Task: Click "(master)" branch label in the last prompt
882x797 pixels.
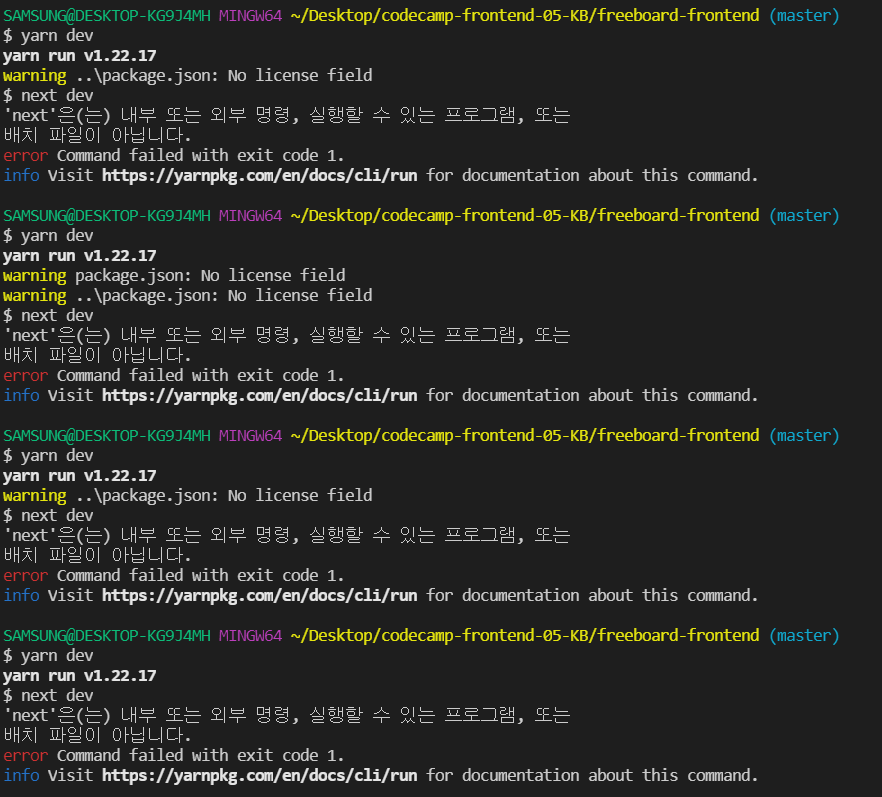Action: (804, 636)
